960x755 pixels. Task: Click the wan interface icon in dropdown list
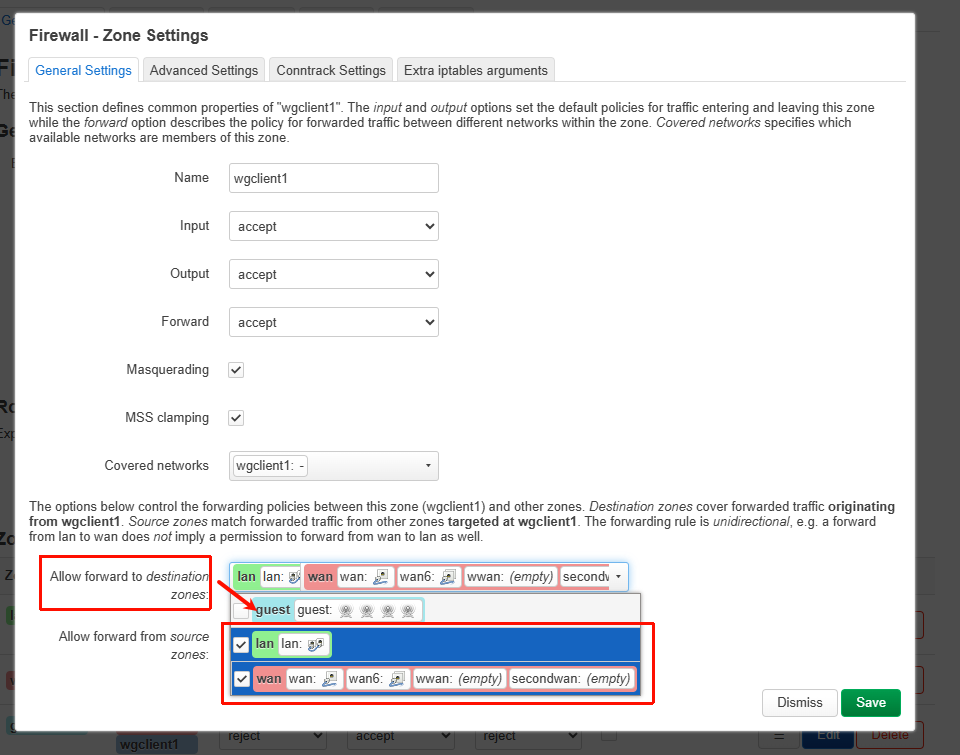329,679
